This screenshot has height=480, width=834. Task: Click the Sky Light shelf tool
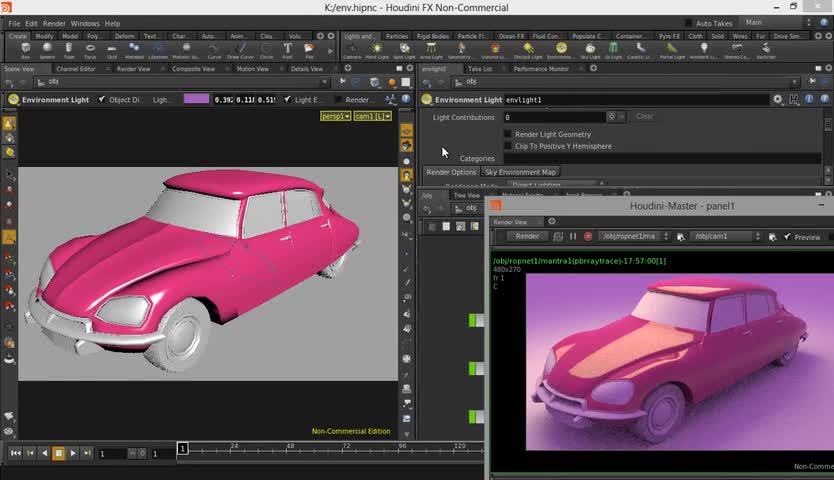(x=590, y=49)
